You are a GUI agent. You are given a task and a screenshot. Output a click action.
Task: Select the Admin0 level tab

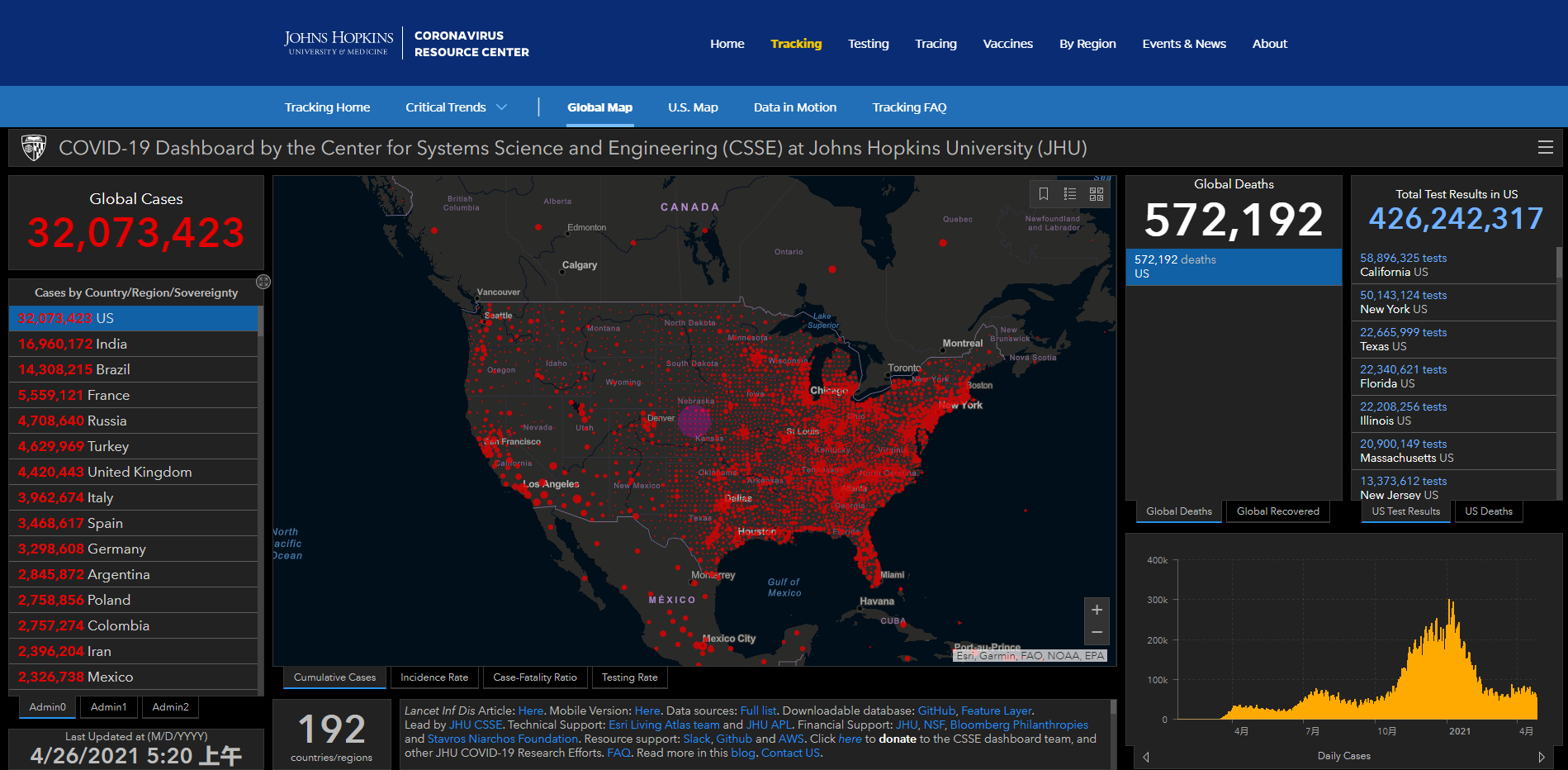tap(47, 707)
